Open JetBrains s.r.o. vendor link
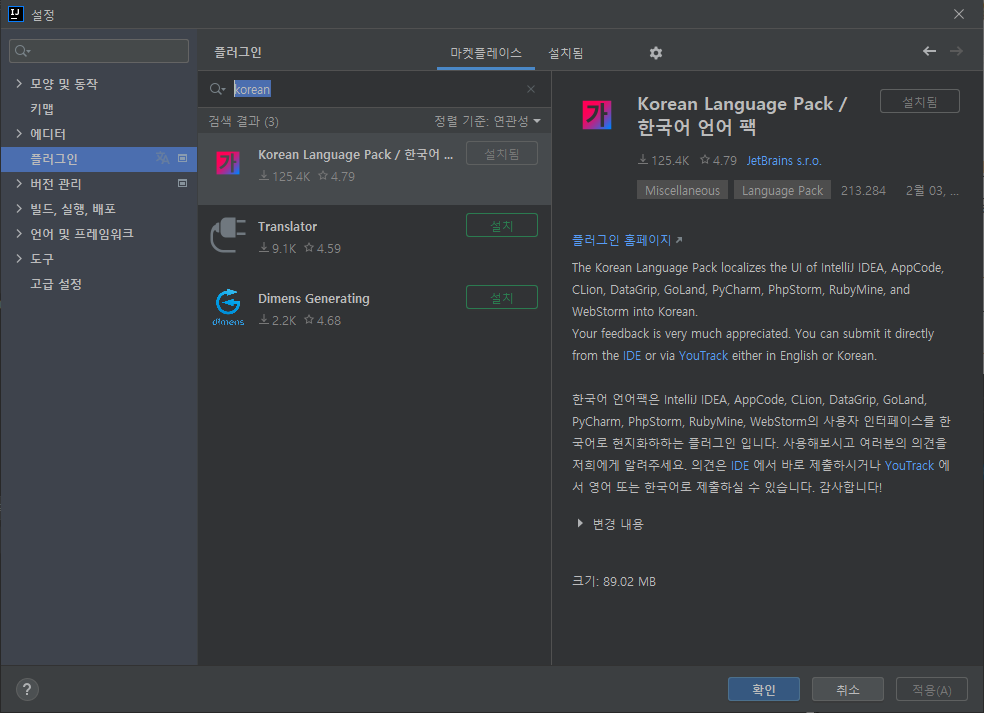Viewport: 984px width, 713px height. click(784, 161)
